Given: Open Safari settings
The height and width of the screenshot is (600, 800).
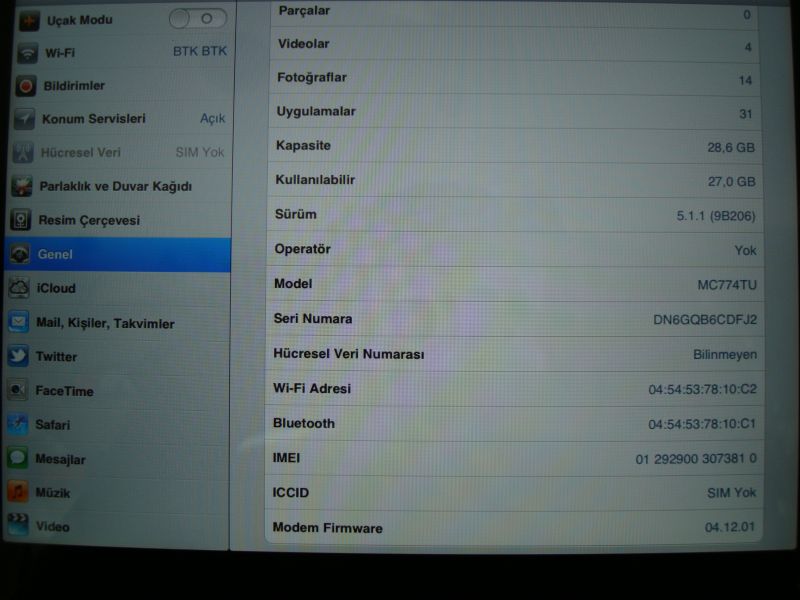Looking at the screenshot, I should [x=116, y=424].
